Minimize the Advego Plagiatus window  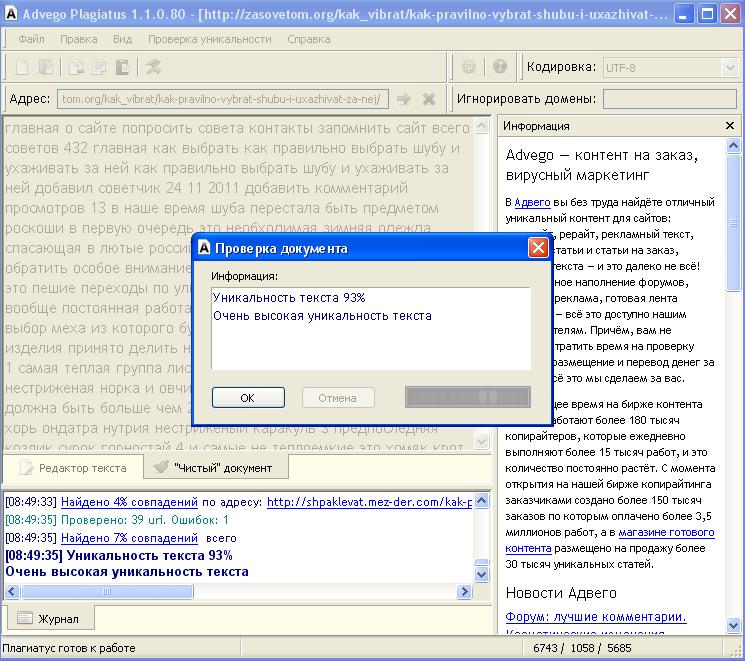coord(683,14)
